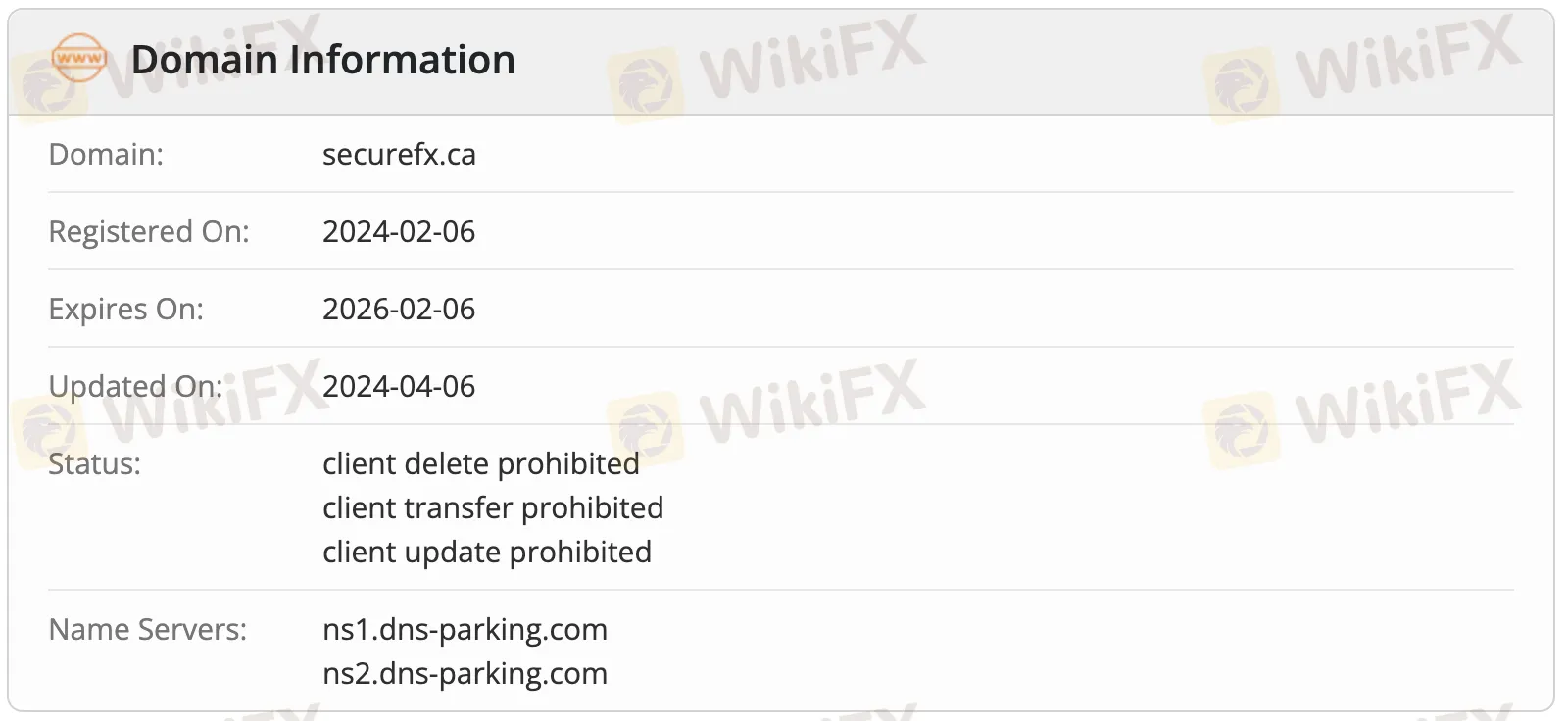Click the Domain Information heading

[x=322, y=60]
